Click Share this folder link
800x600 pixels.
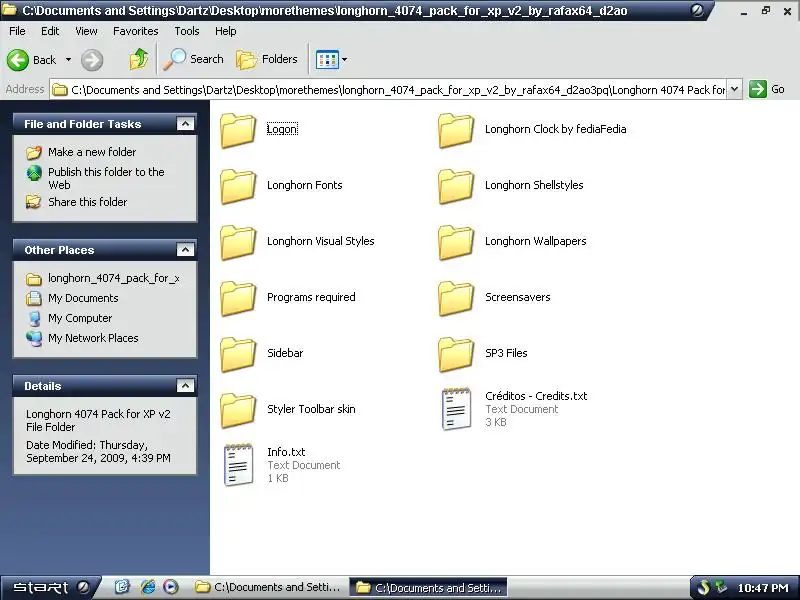pos(87,202)
